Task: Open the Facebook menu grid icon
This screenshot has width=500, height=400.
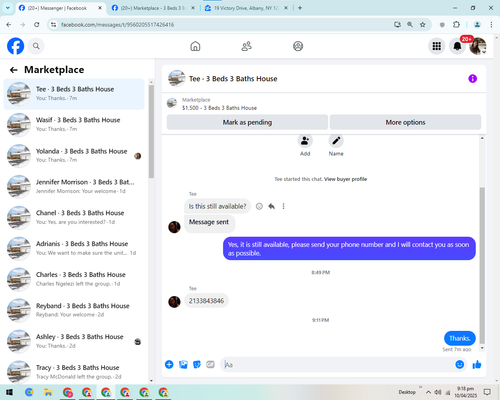Action: click(x=437, y=46)
